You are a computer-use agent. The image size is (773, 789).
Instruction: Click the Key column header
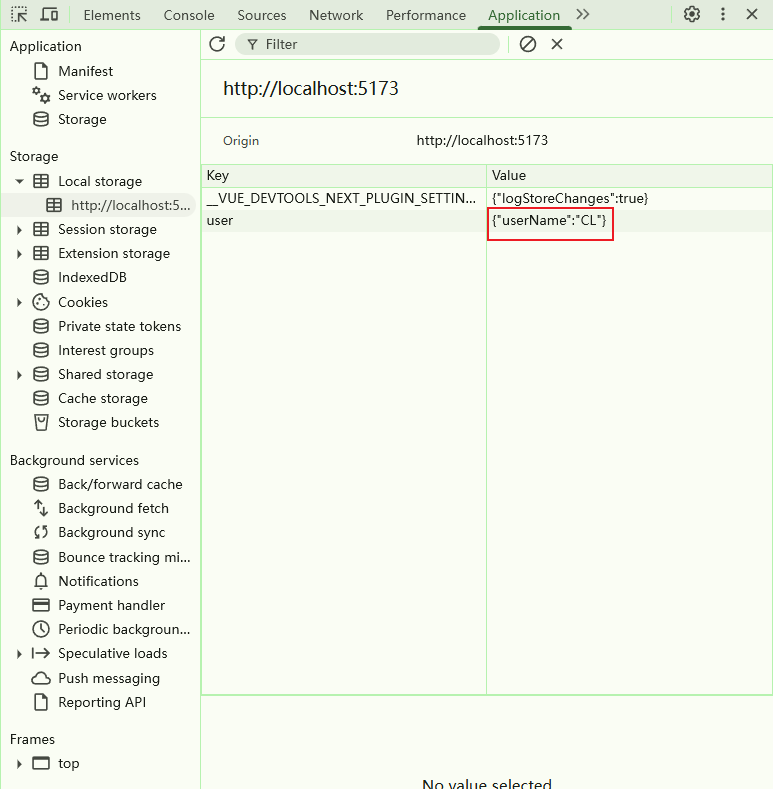(x=344, y=176)
